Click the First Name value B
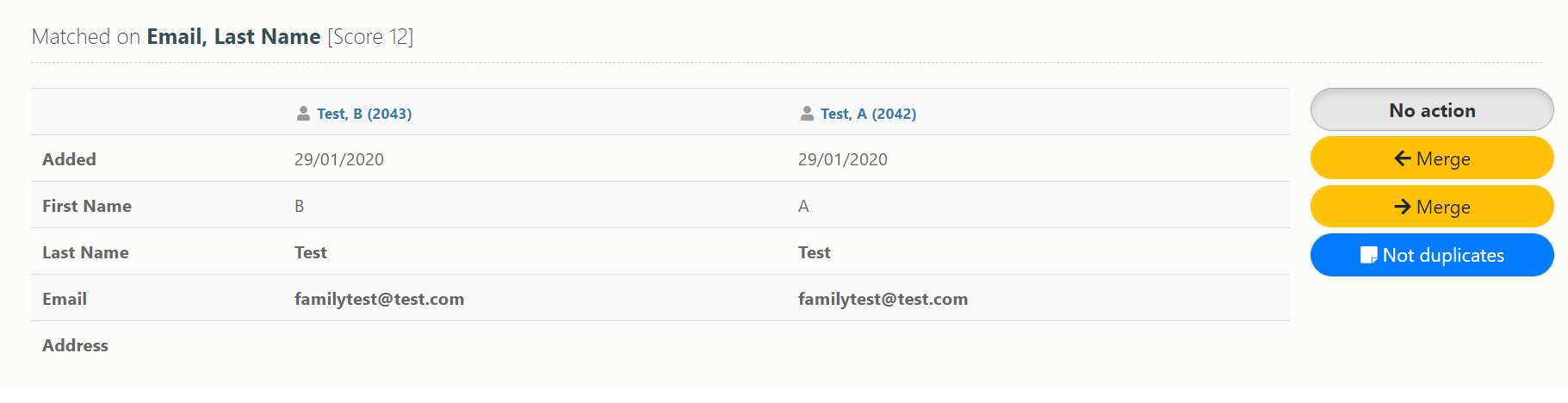Screen dimensions: 1568x403 (300, 206)
